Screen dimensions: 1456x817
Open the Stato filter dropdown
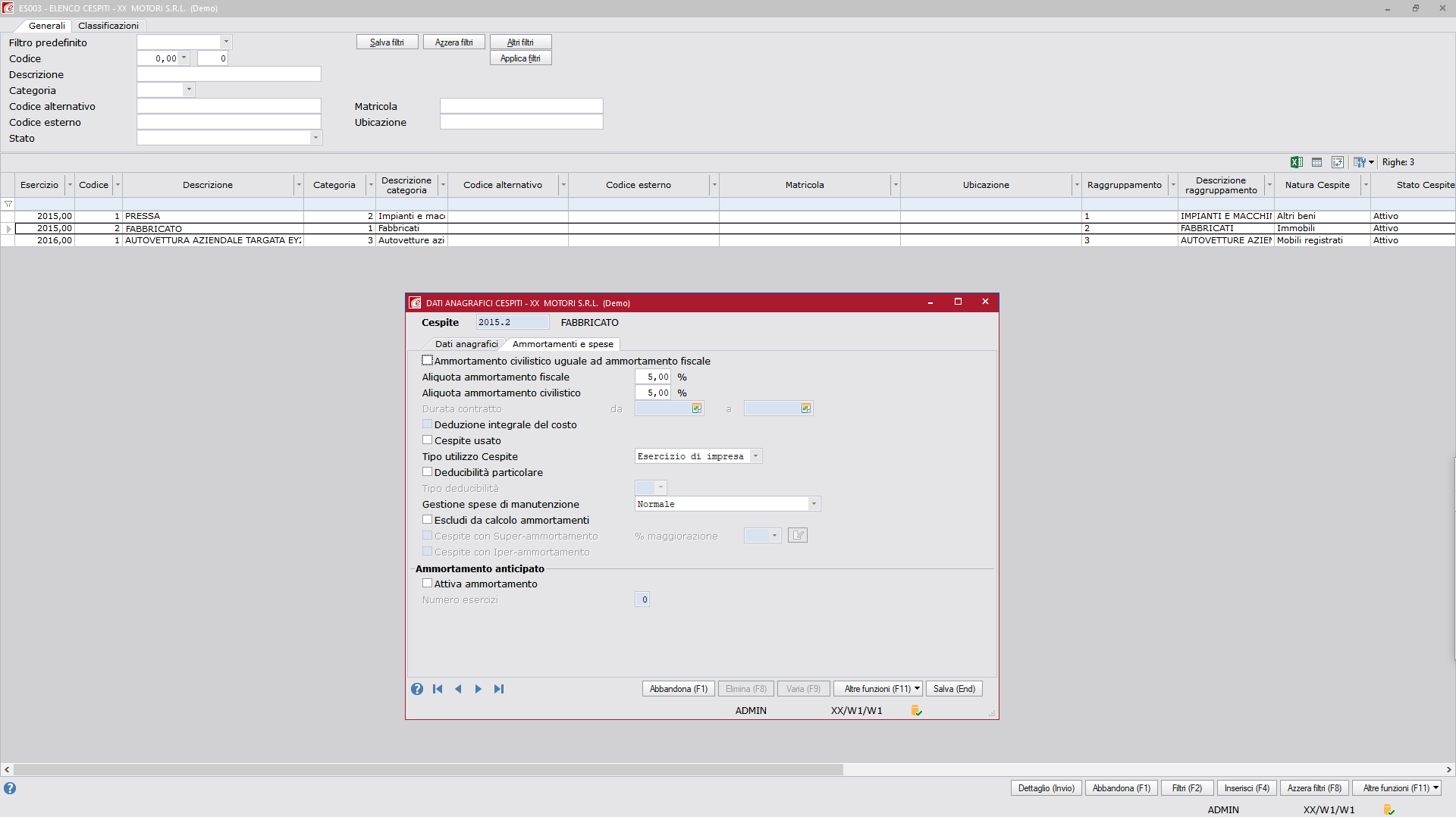click(x=315, y=138)
